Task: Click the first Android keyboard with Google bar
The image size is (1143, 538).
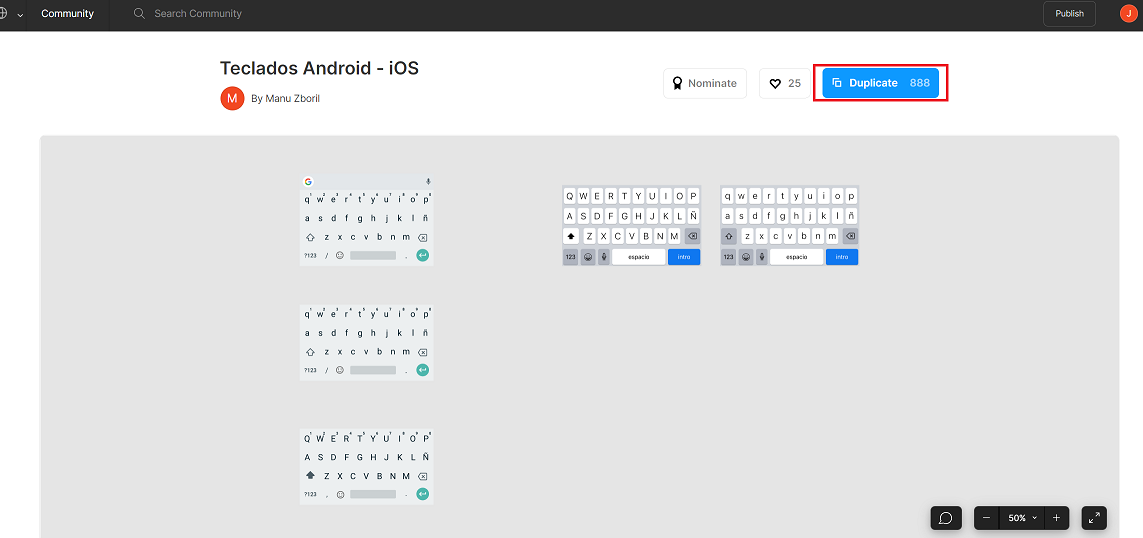Action: click(367, 219)
